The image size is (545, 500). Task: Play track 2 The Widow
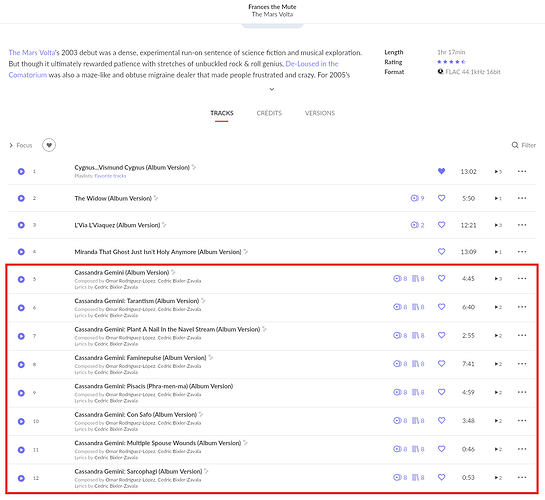(x=21, y=198)
